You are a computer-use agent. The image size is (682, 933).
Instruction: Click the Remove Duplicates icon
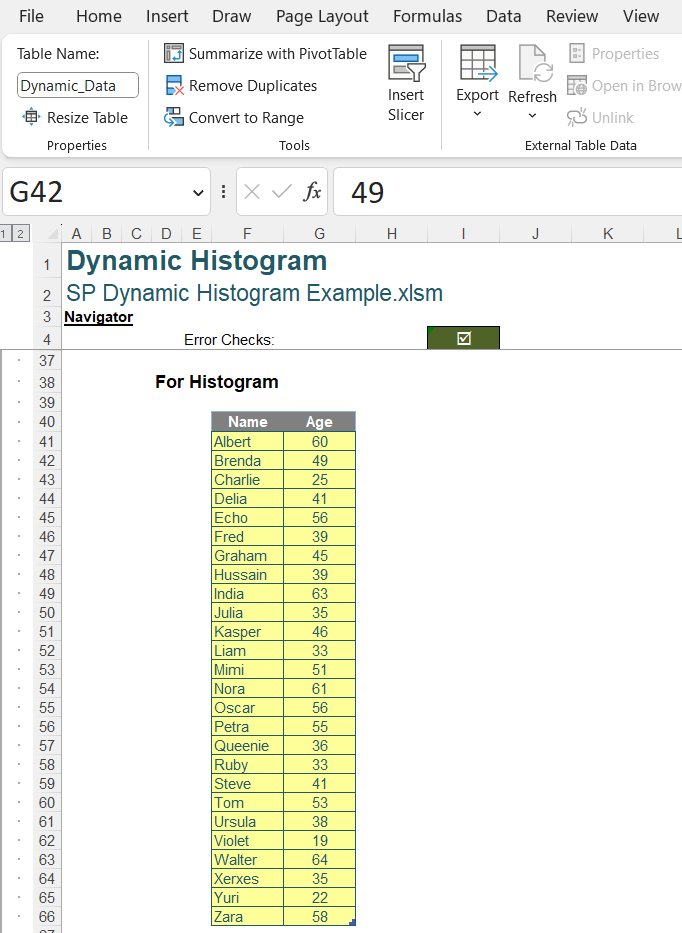tap(174, 86)
